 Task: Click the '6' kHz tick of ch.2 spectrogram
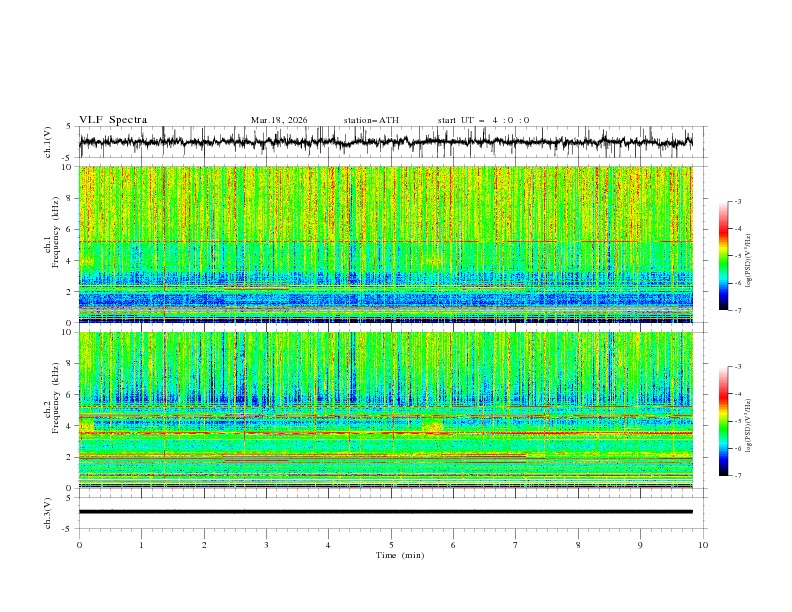(x=70, y=395)
